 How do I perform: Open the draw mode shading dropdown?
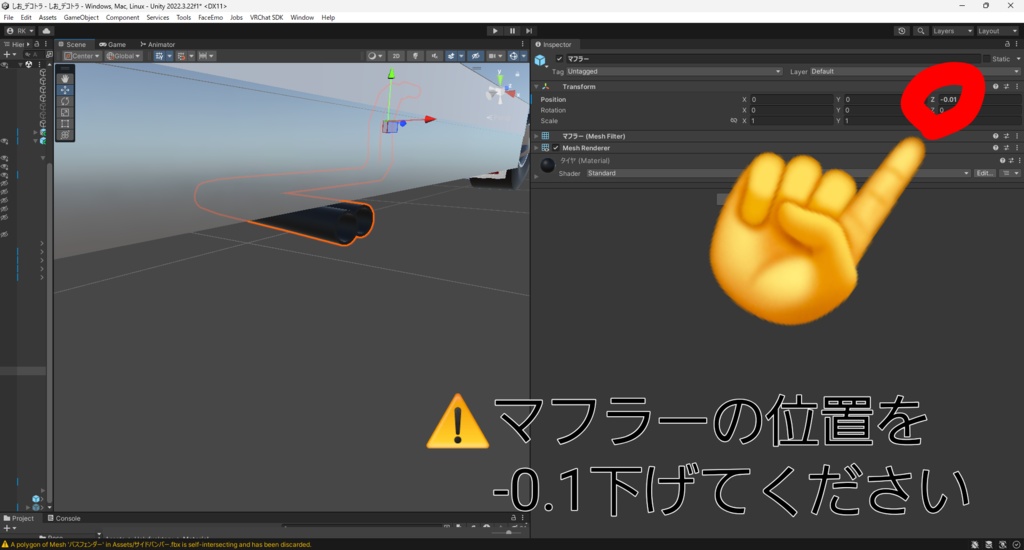374,56
